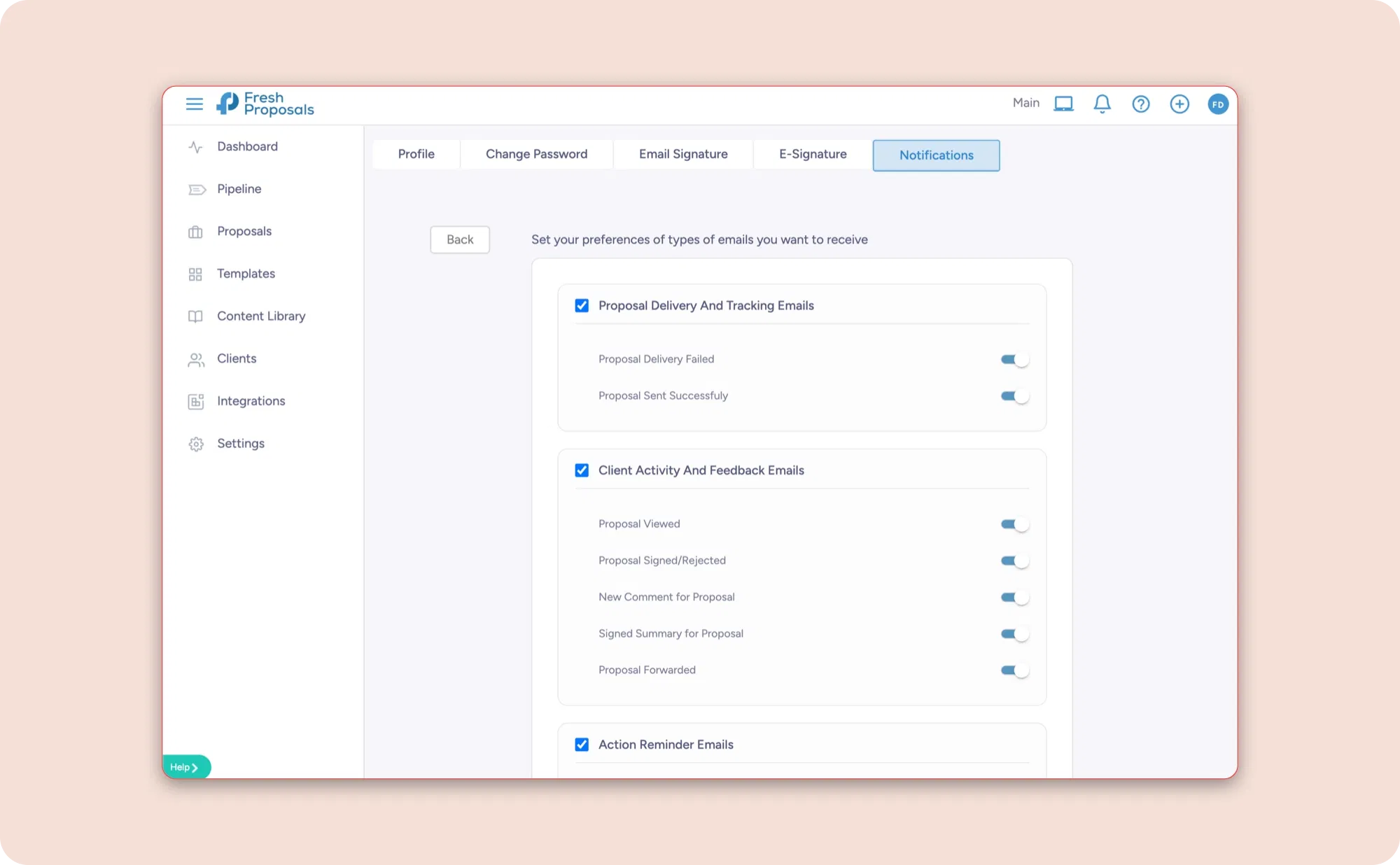Switch to the Email Signature tab
The image size is (1400, 865).
point(682,155)
